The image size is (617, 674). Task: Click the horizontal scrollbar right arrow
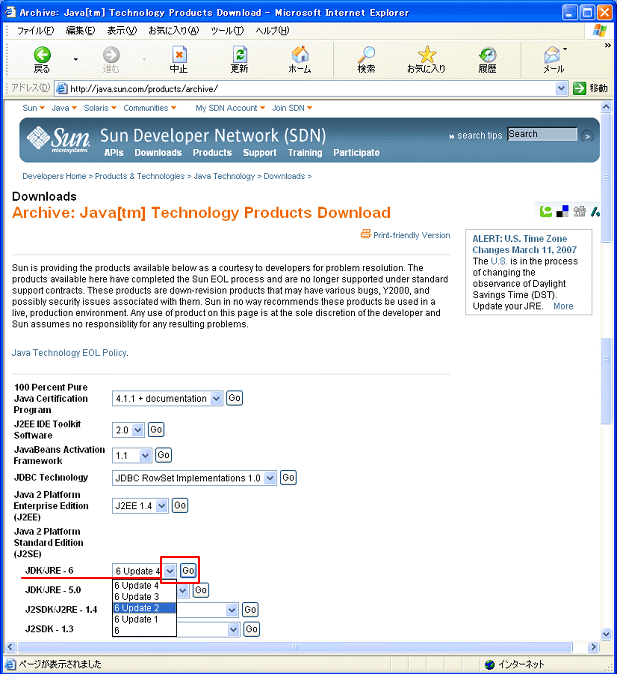[593, 647]
